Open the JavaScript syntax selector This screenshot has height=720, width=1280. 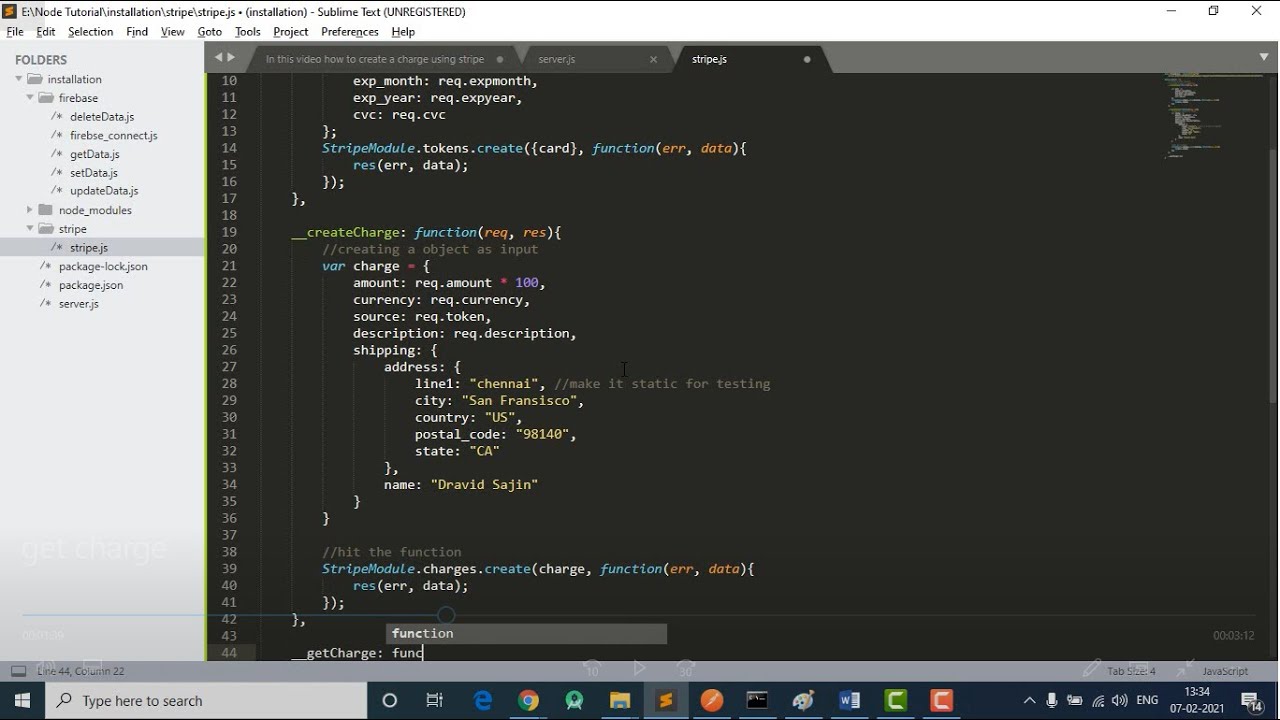coord(1225,671)
